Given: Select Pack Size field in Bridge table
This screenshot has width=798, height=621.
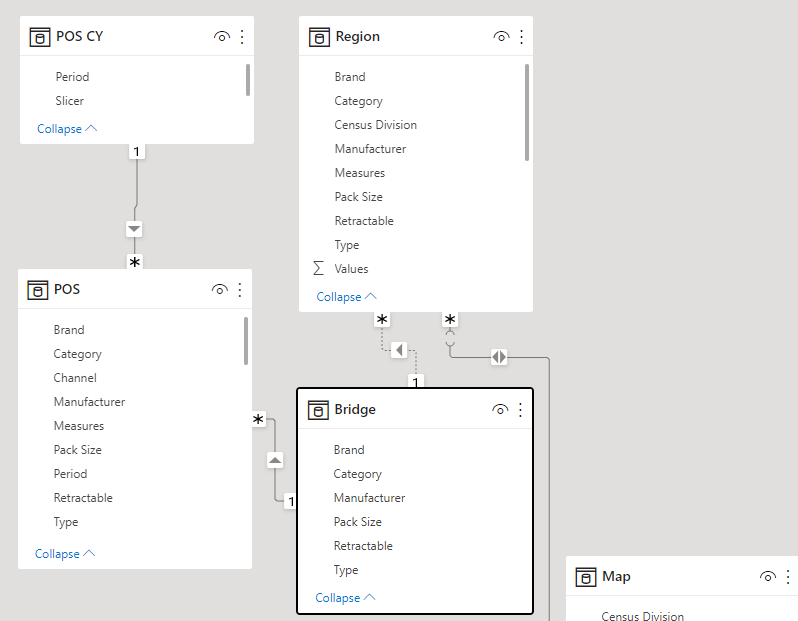Looking at the screenshot, I should [357, 522].
